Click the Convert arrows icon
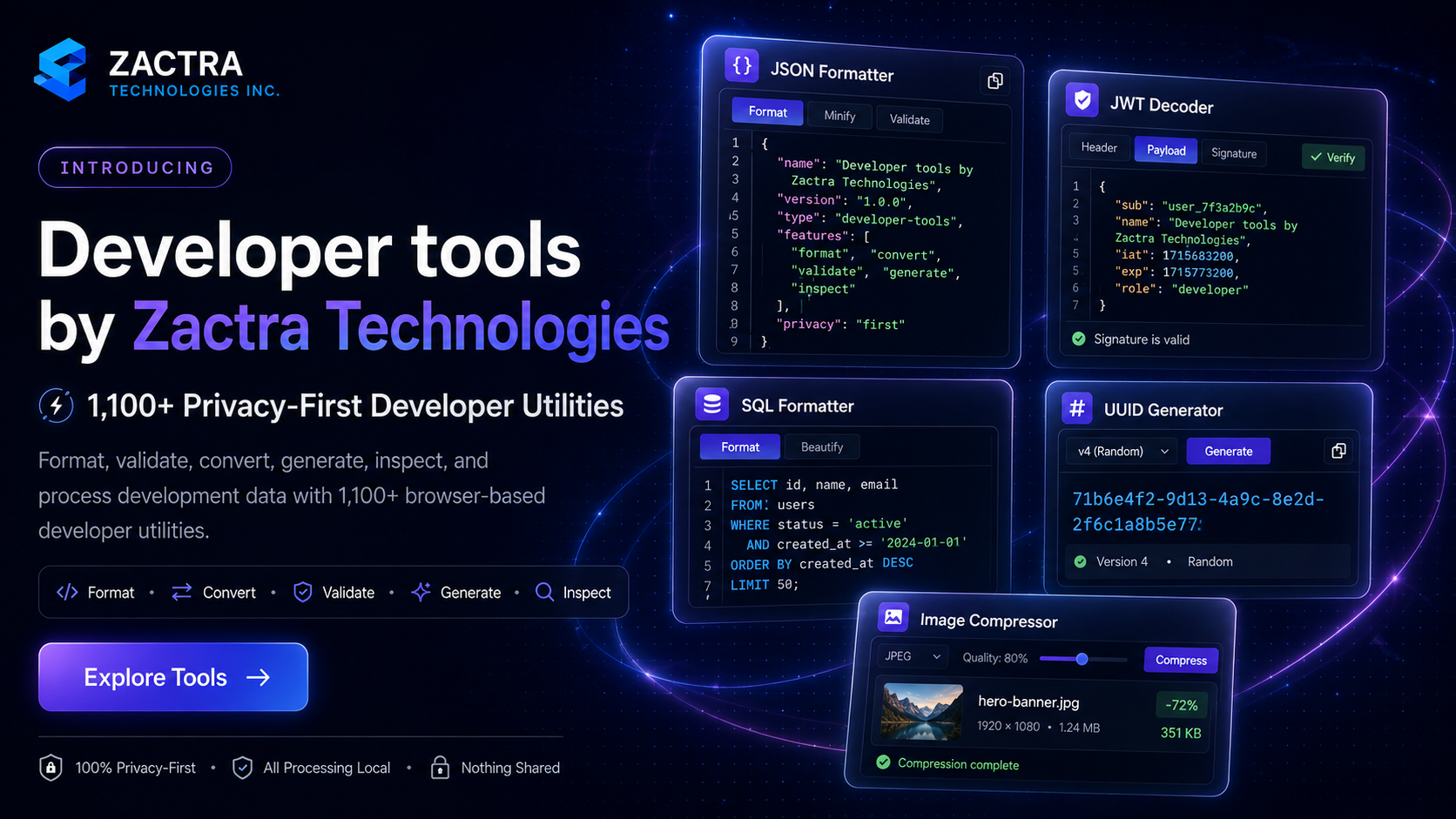This screenshot has width=1456, height=819. [x=182, y=593]
